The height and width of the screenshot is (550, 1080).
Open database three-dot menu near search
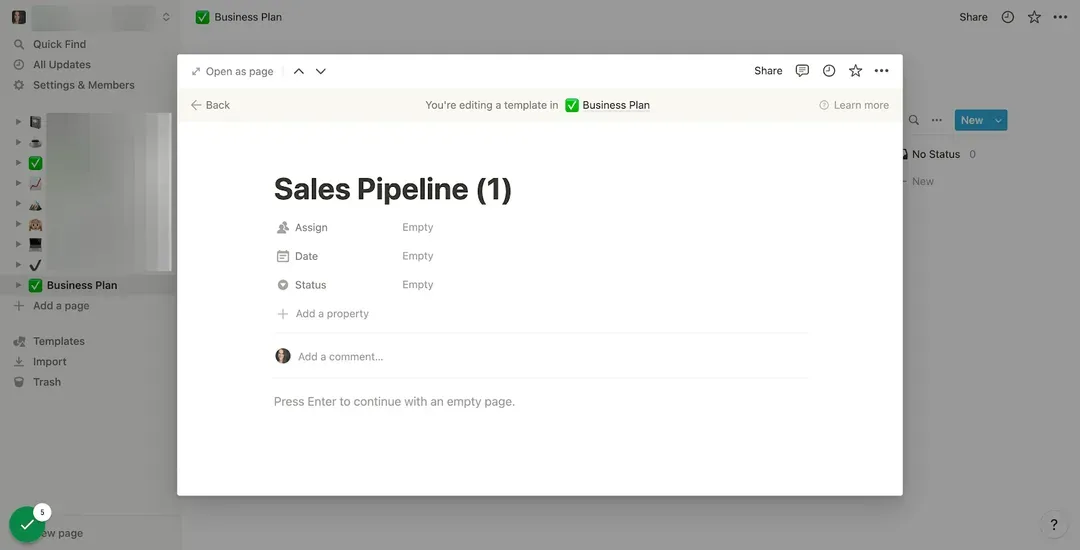[x=937, y=120]
